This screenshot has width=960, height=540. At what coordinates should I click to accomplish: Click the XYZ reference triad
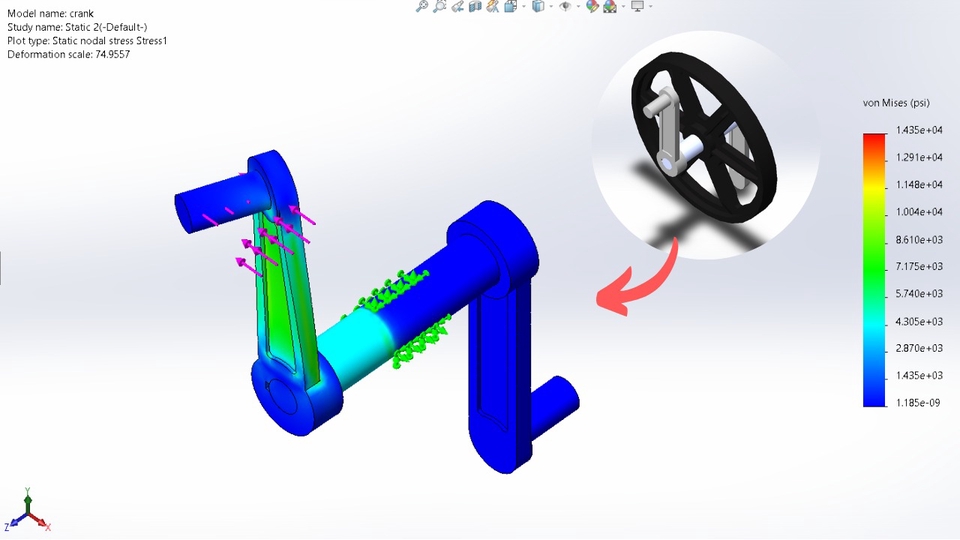pyautogui.click(x=28, y=511)
